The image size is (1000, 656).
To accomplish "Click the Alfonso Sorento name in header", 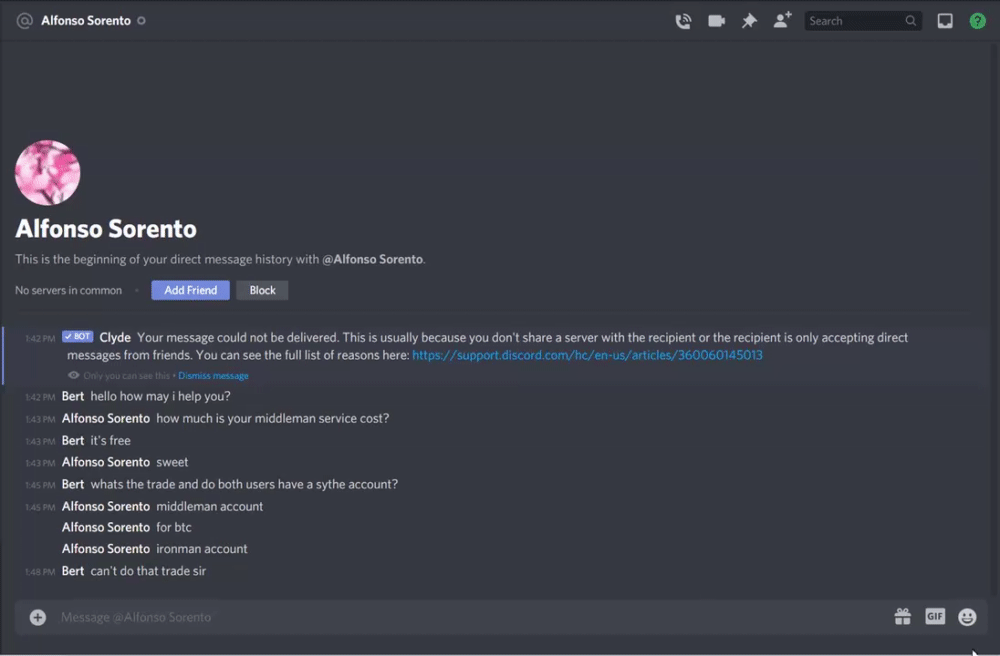I will point(86,21).
